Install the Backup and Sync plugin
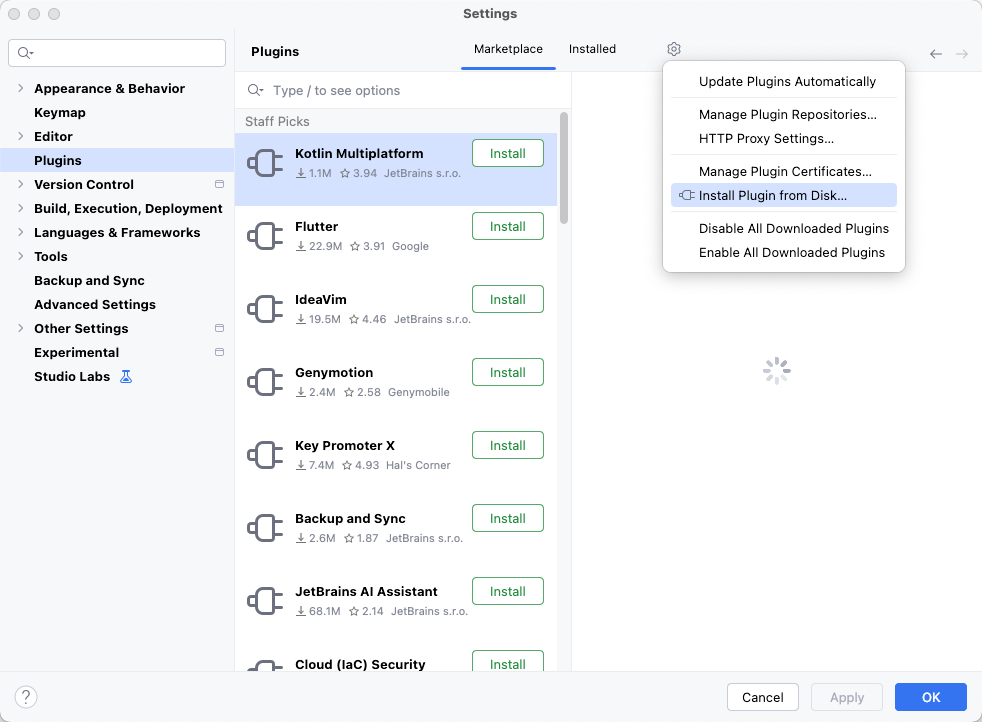The height and width of the screenshot is (722, 982). pos(507,518)
